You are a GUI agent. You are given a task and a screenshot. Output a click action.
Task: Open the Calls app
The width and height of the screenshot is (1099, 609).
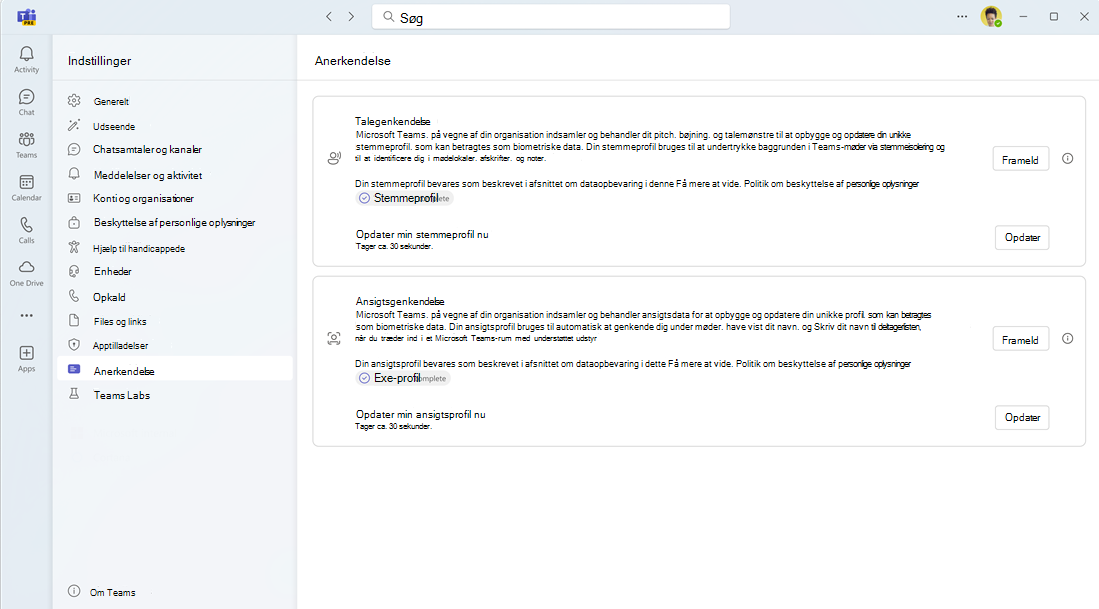(27, 231)
